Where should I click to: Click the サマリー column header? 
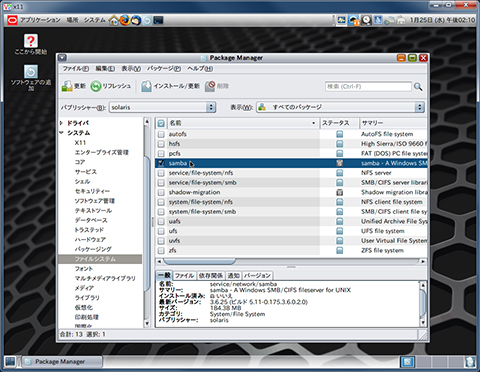pyautogui.click(x=393, y=123)
